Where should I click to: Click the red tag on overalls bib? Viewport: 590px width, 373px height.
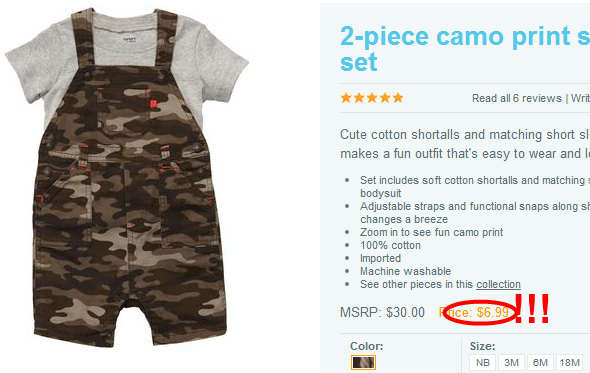click(x=153, y=104)
